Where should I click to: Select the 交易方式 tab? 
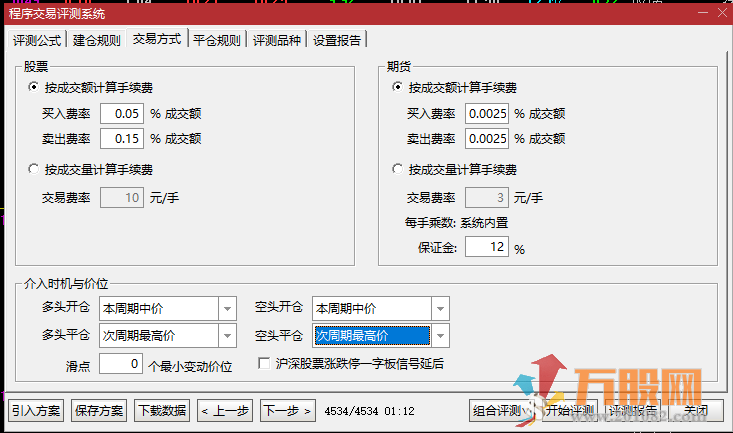tap(157, 39)
